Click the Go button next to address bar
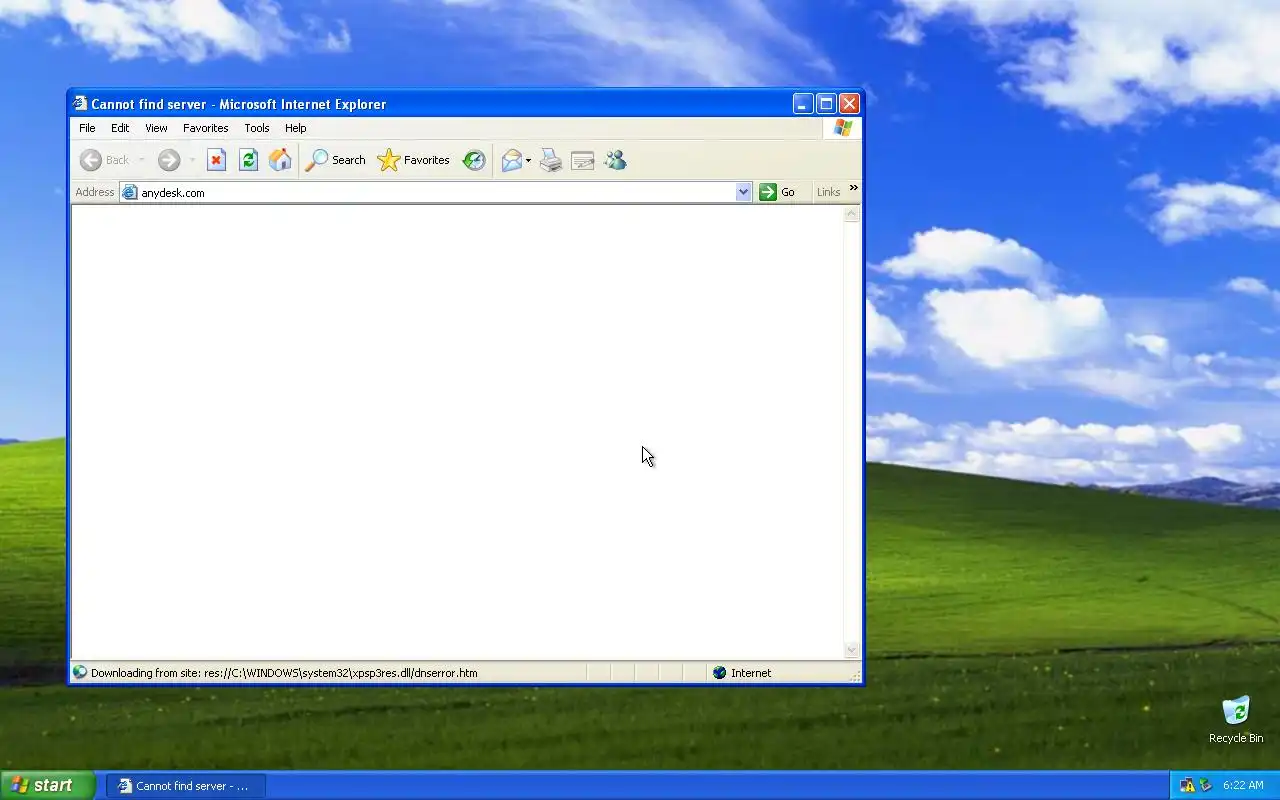The width and height of the screenshot is (1280, 800). (x=777, y=192)
